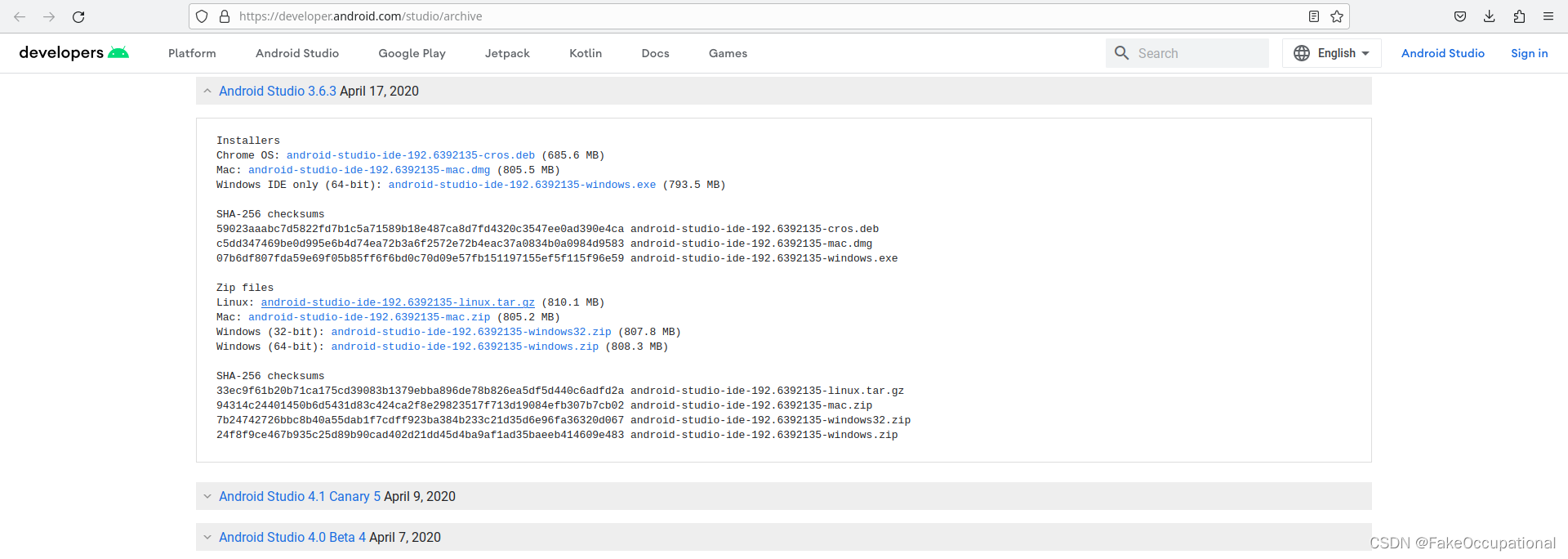
Task: Click the Zip files heading text
Action: tap(245, 288)
